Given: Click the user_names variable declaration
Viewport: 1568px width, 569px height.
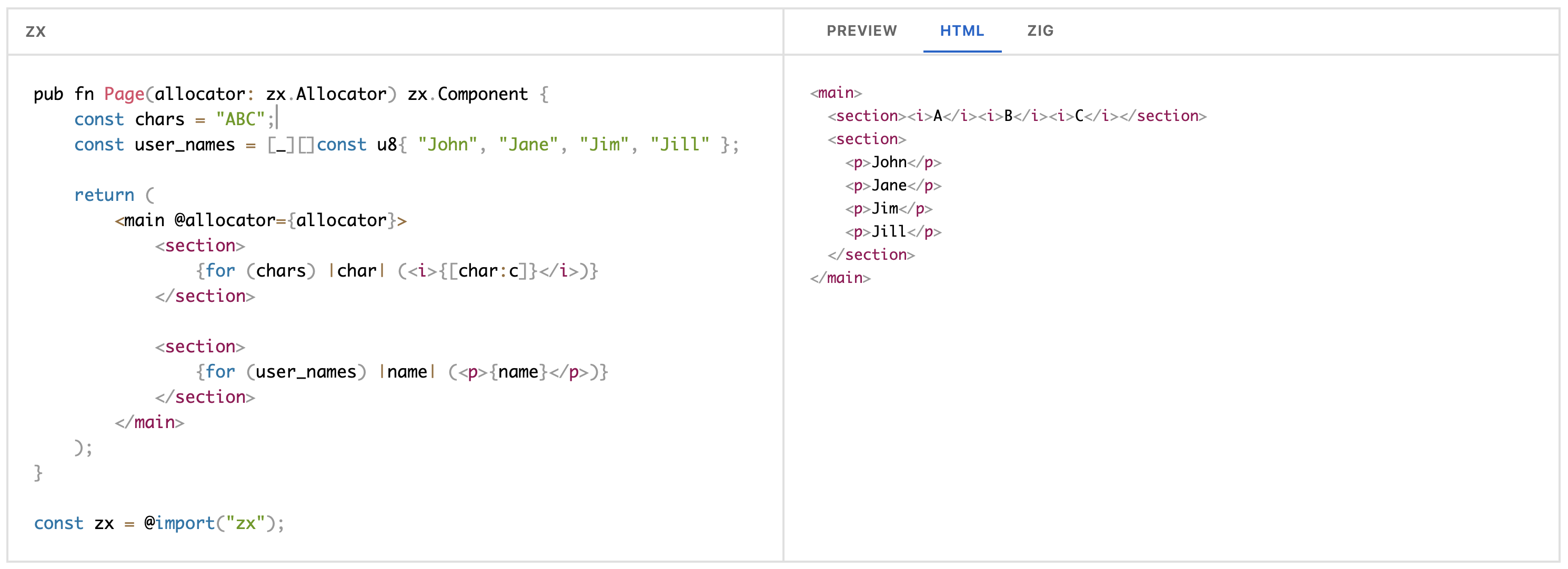Looking at the screenshot, I should (x=185, y=145).
